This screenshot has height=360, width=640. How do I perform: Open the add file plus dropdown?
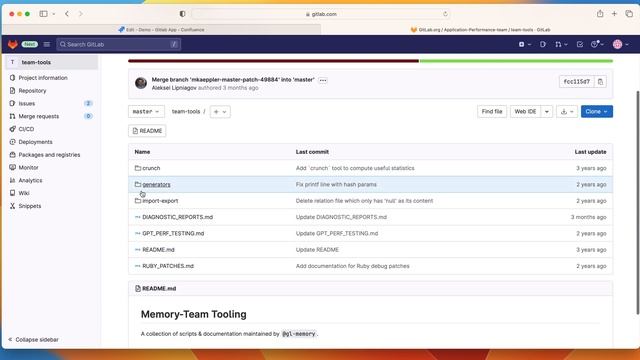coord(220,111)
